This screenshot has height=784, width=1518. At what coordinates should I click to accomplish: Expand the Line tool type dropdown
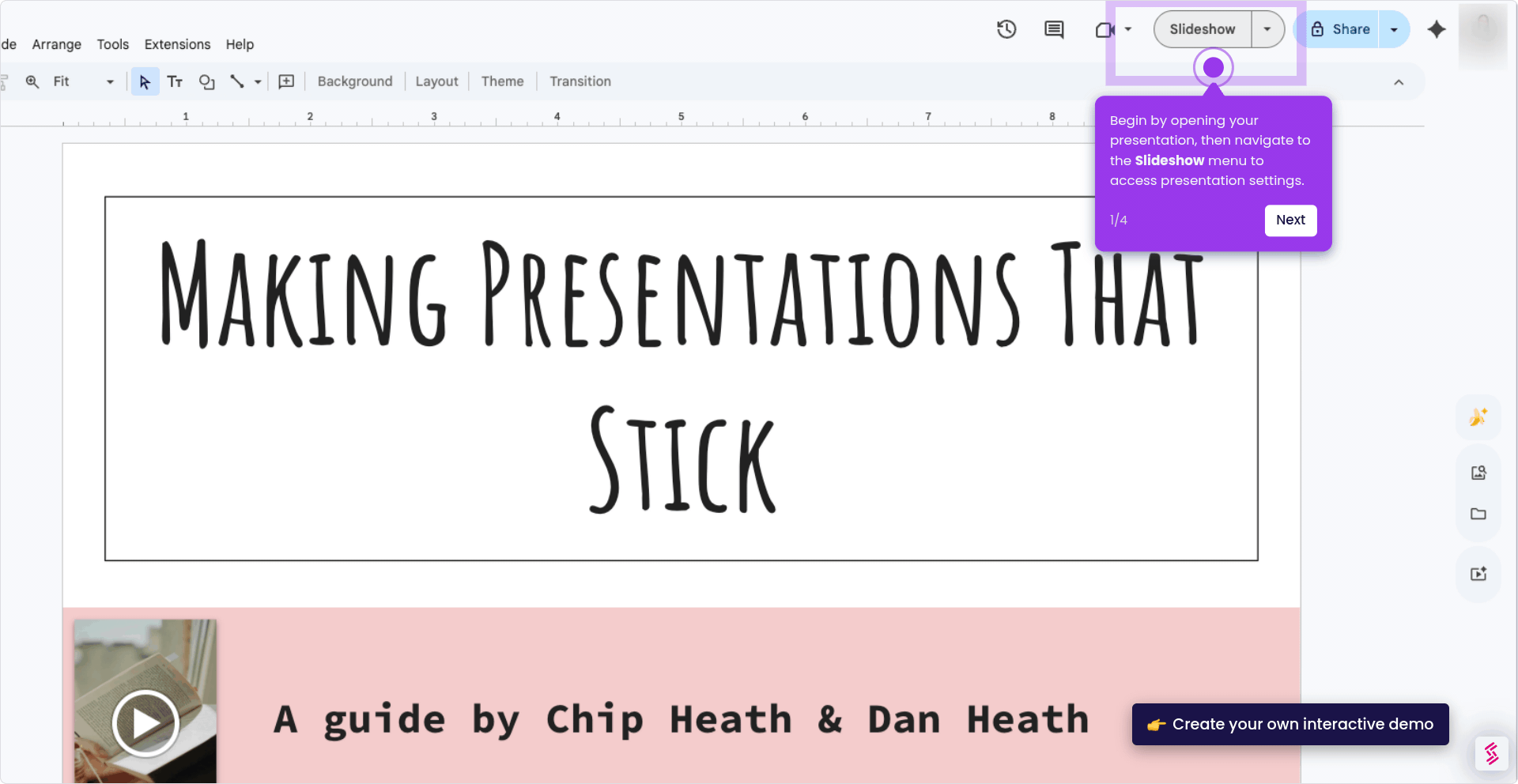click(x=258, y=81)
